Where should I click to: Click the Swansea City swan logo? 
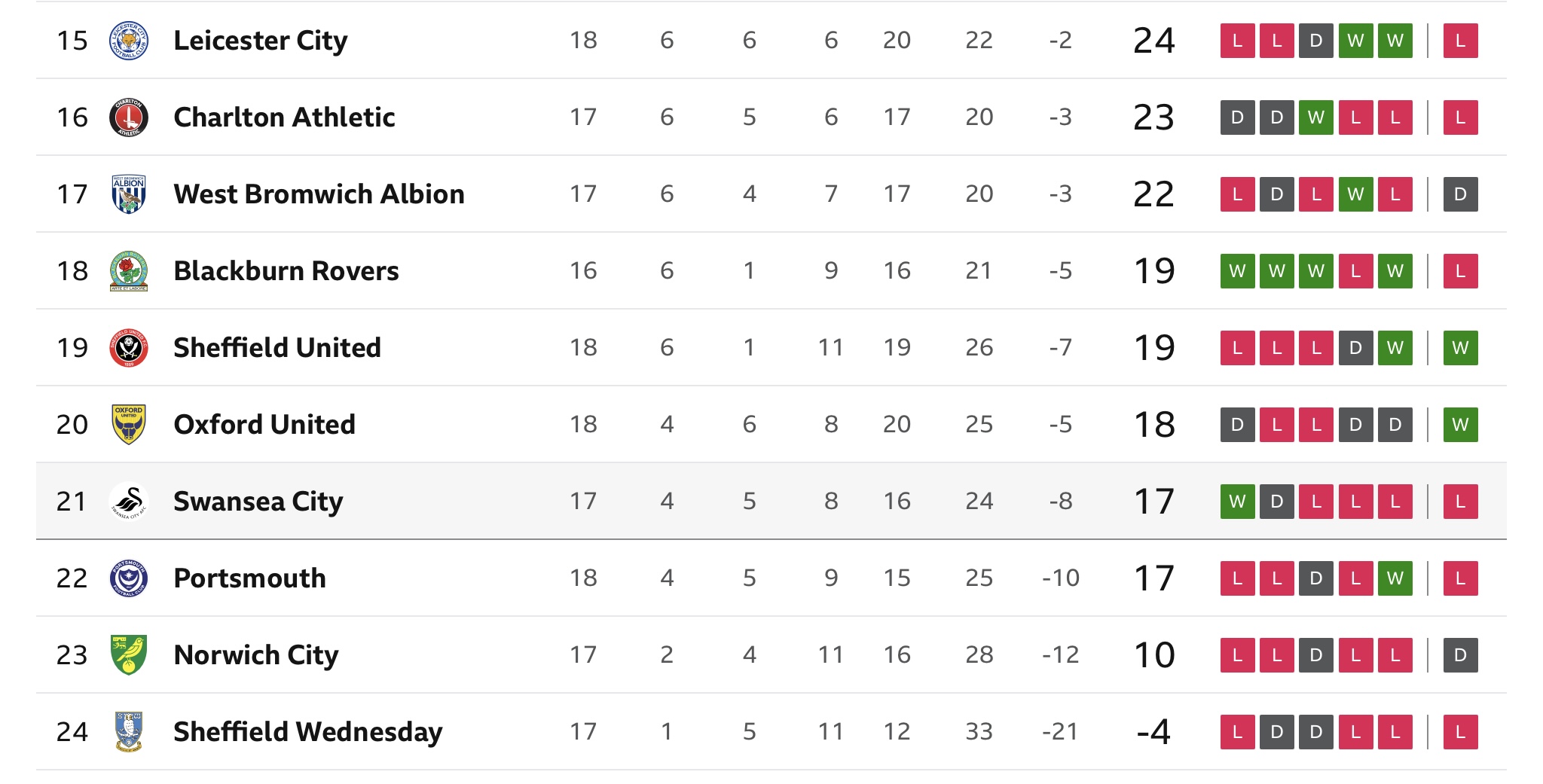click(129, 502)
